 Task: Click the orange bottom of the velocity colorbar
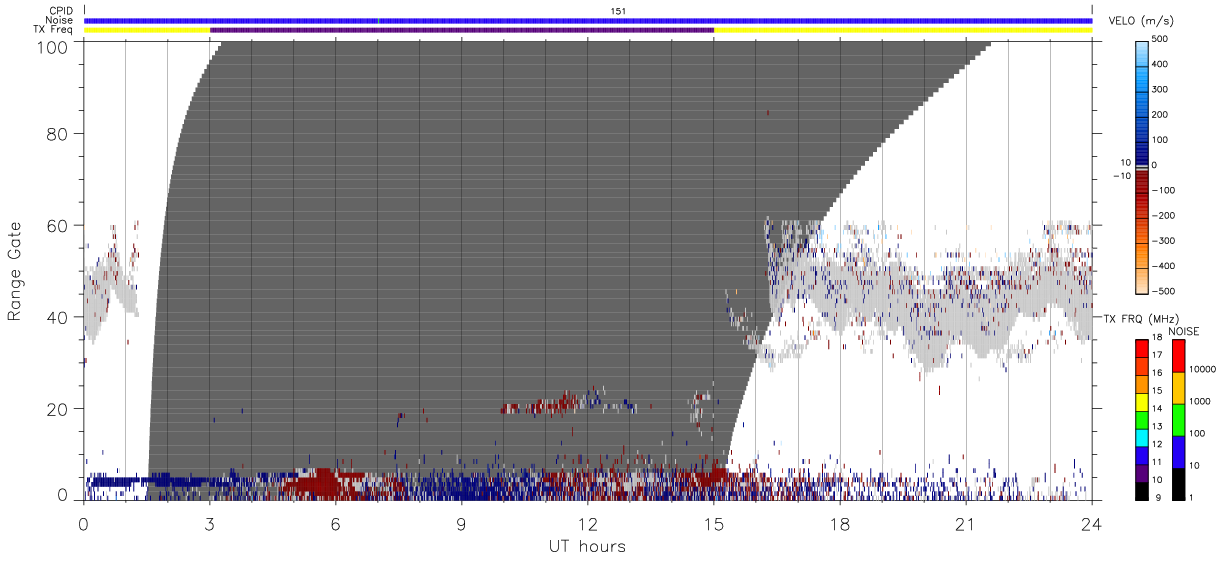1143,280
